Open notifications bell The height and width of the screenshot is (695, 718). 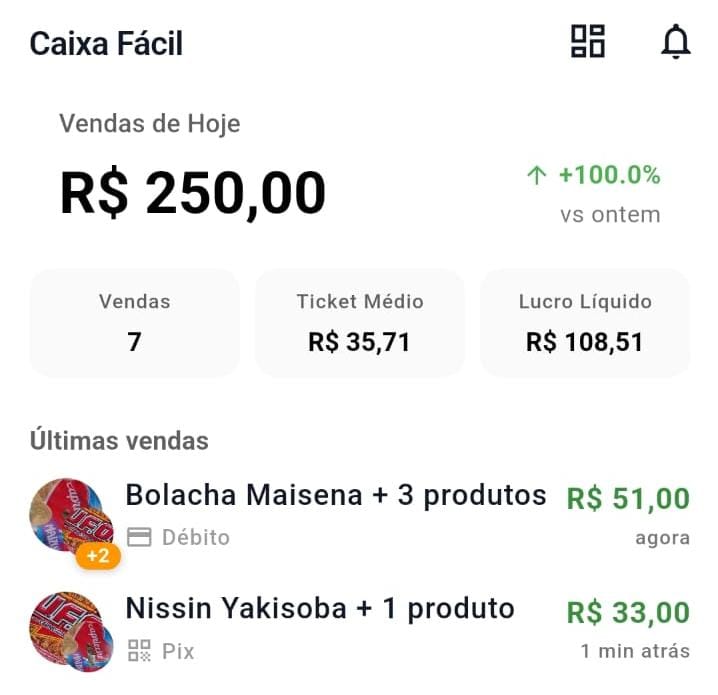pyautogui.click(x=677, y=42)
